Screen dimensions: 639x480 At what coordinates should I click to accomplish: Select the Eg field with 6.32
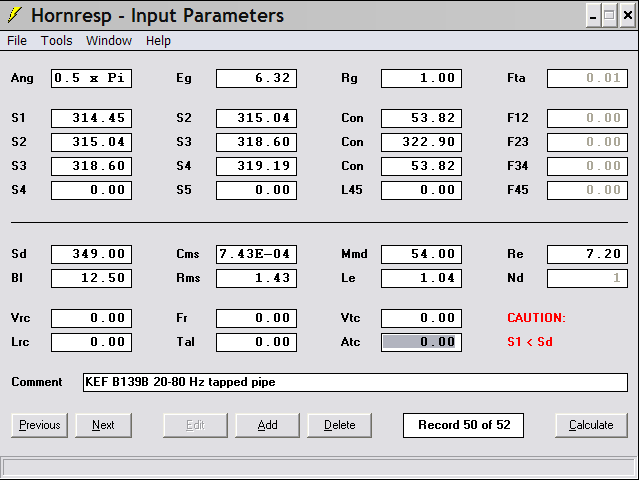[x=256, y=78]
